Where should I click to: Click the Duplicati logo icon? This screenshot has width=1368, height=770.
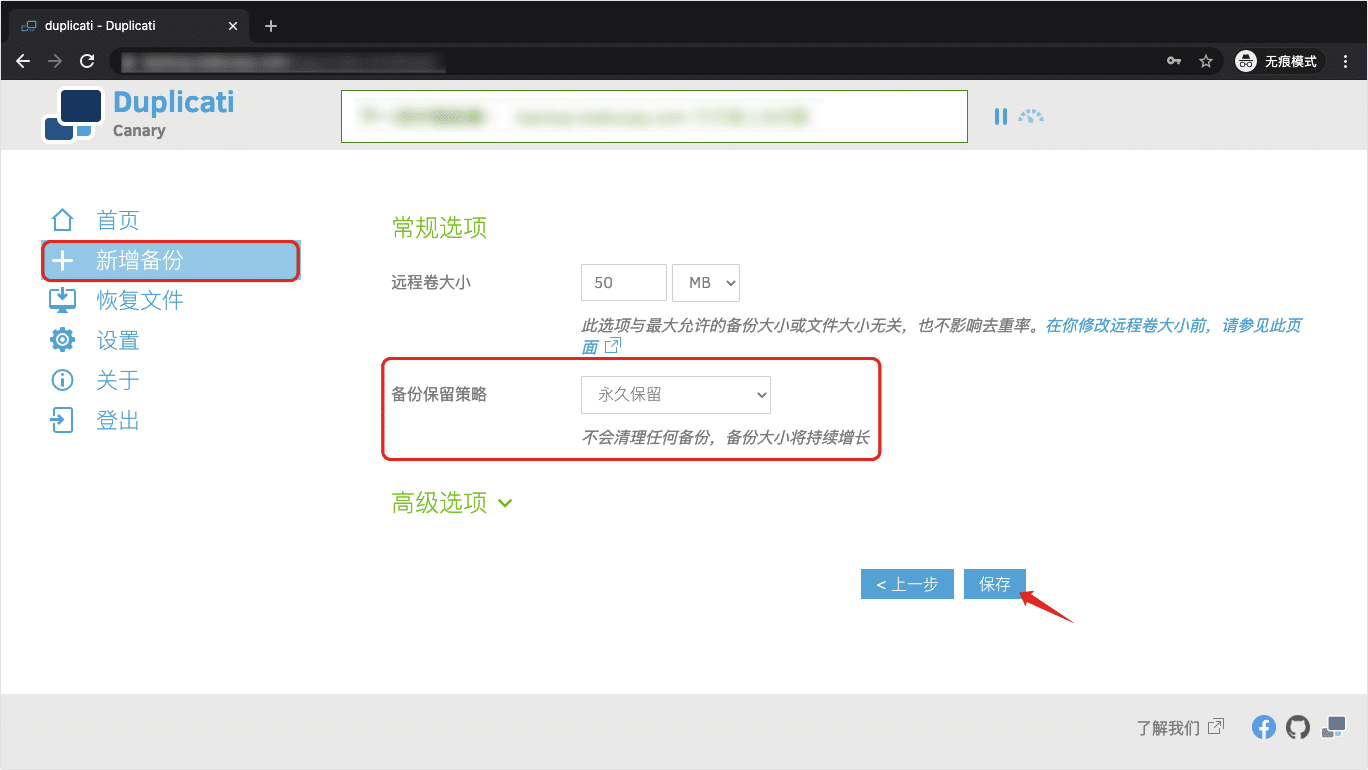[x=73, y=115]
